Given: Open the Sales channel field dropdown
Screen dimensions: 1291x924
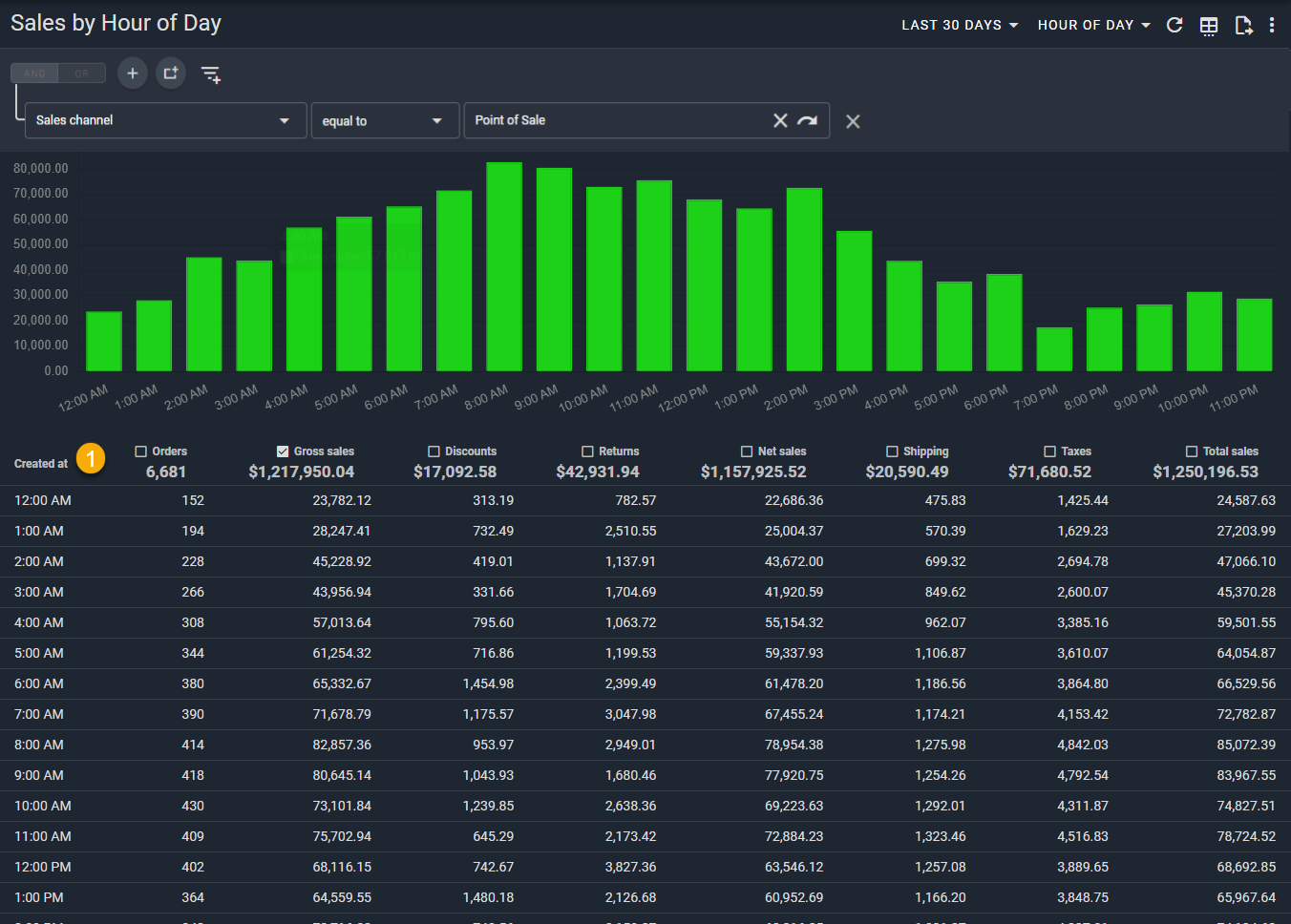Looking at the screenshot, I should (165, 120).
